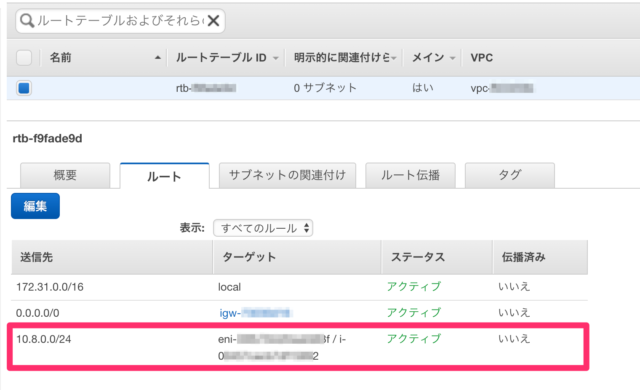Switch to サブネットの関連付け tab

287,175
